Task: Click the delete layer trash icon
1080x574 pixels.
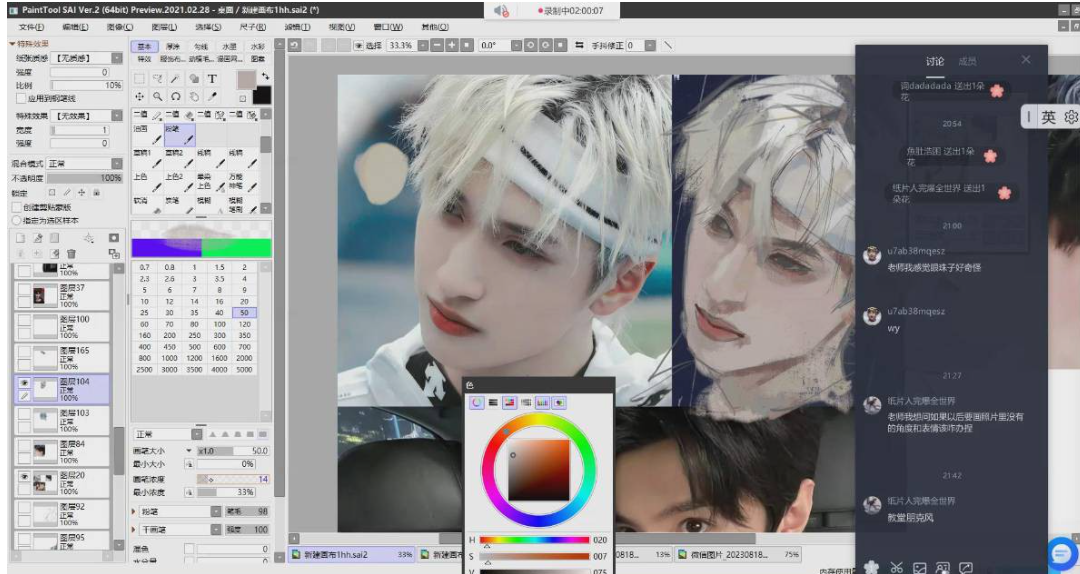Action: 71,253
